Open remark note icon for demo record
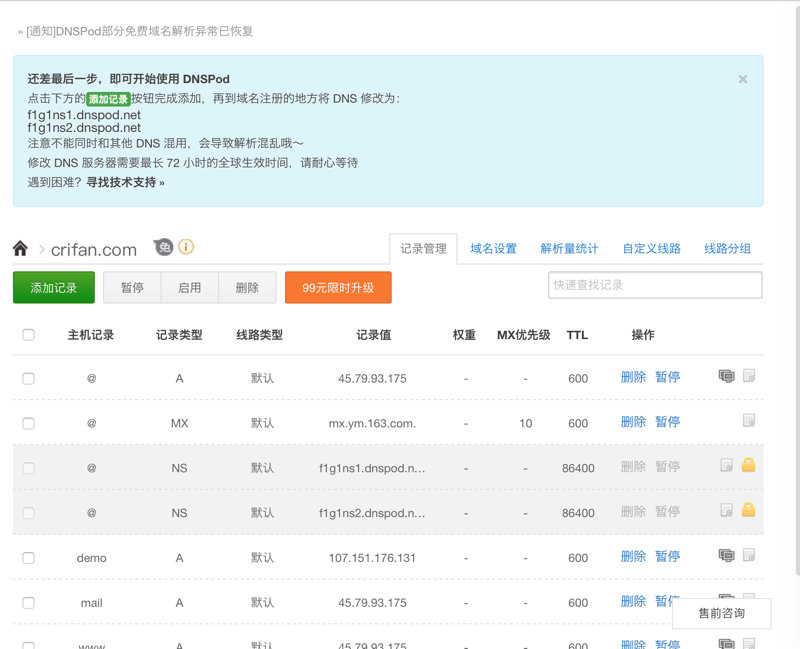 tap(749, 555)
